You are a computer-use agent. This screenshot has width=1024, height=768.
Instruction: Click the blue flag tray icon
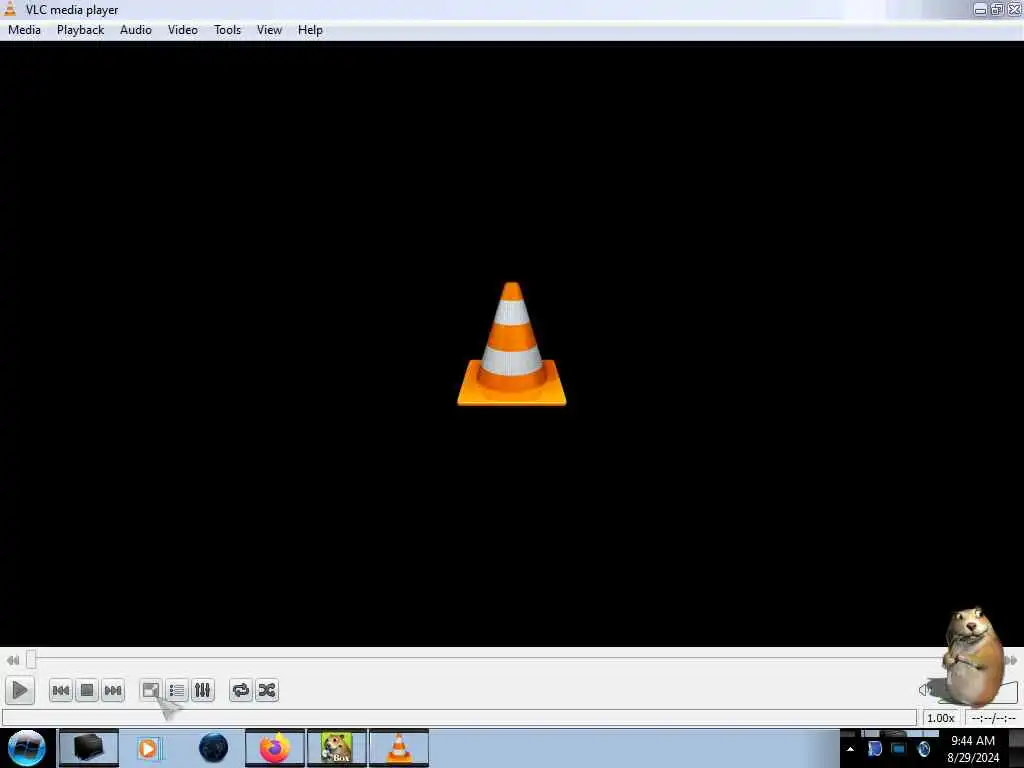874,748
